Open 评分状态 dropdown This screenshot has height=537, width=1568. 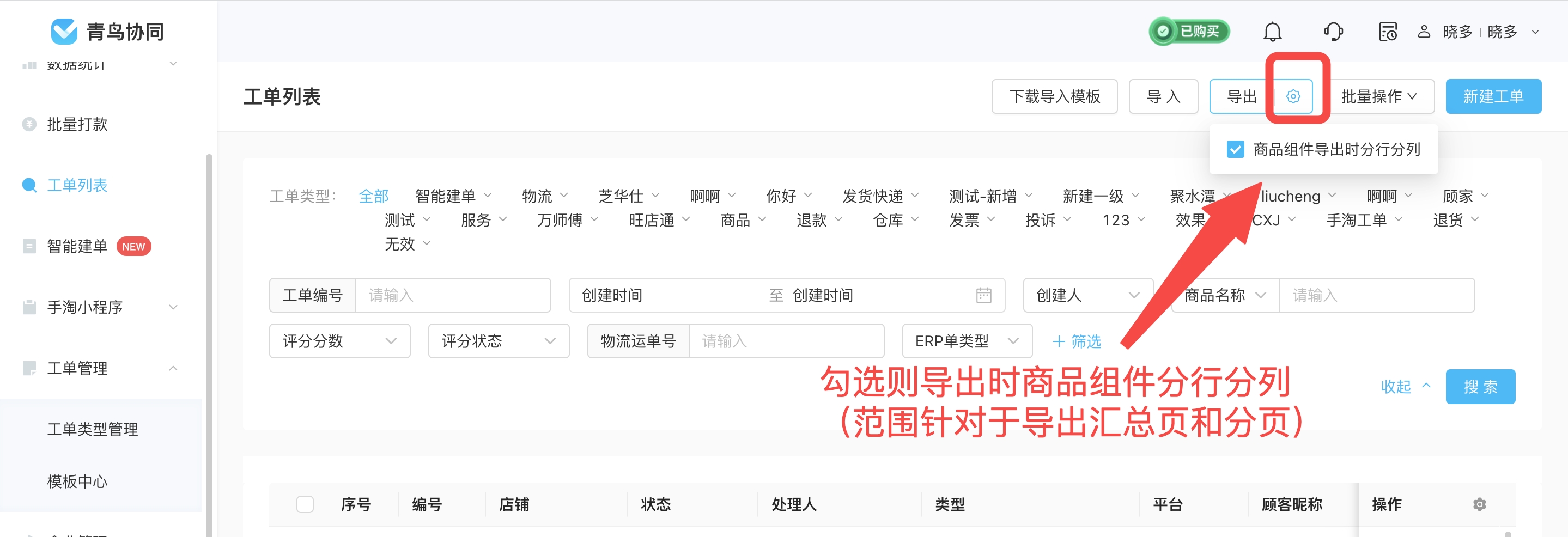click(x=499, y=340)
